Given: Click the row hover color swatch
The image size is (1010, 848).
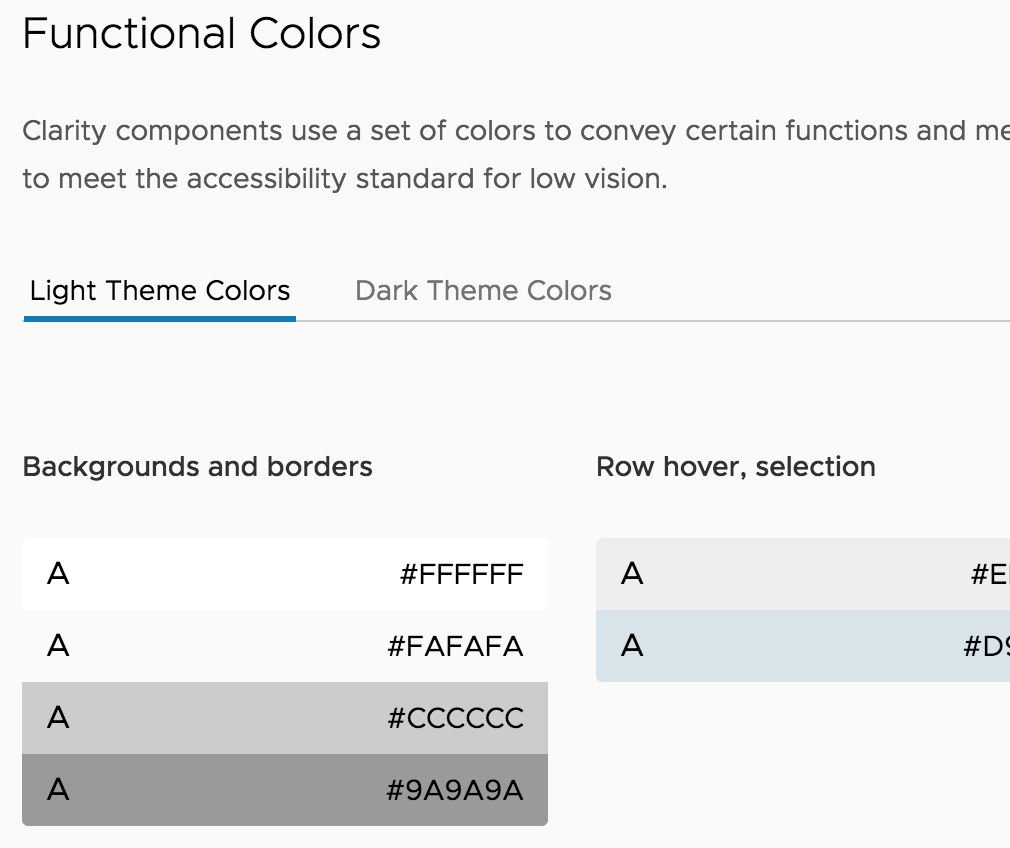Looking at the screenshot, I should (800, 574).
